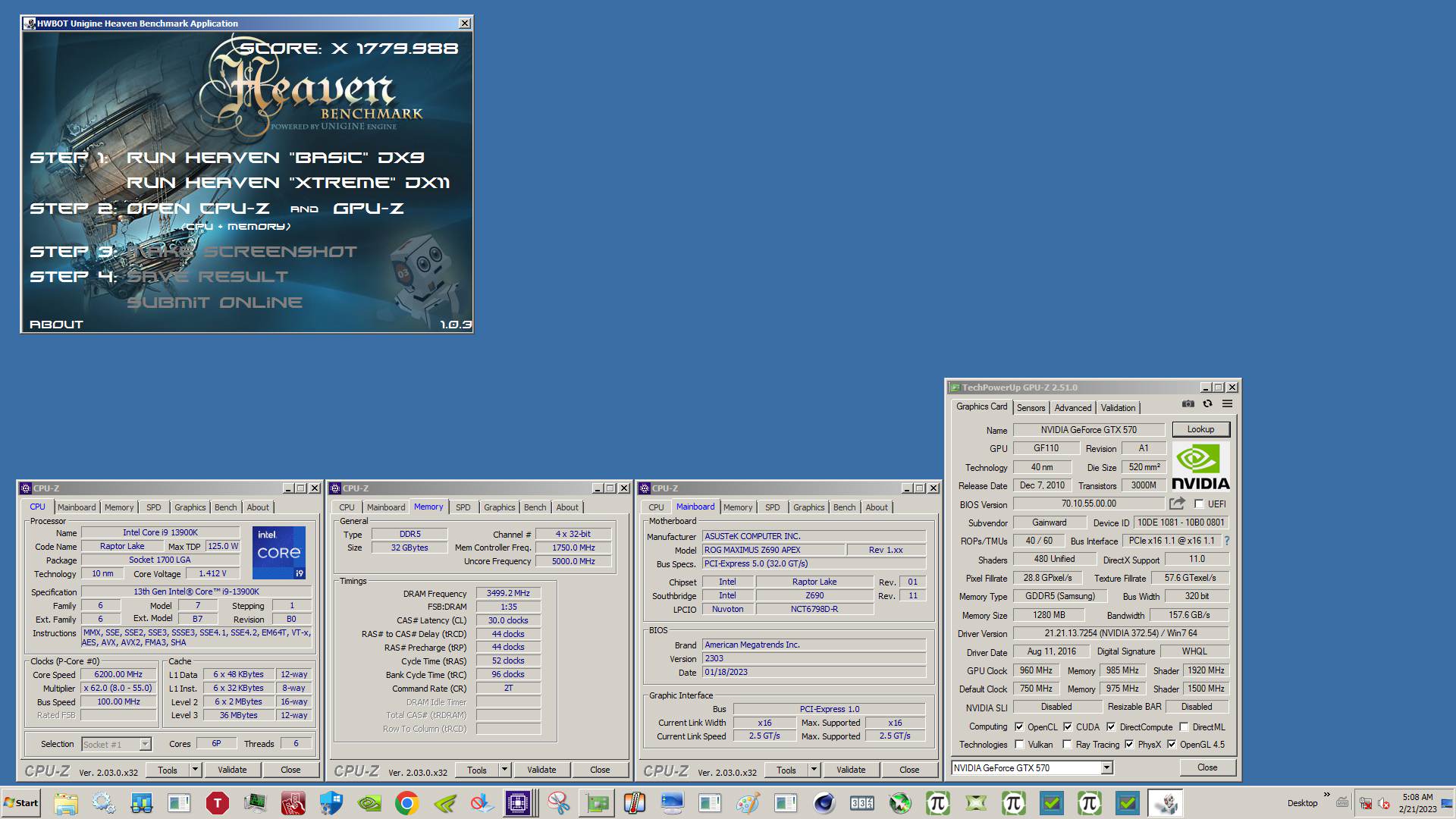Click ABOUT in the Heaven benchmark app

pyautogui.click(x=56, y=325)
